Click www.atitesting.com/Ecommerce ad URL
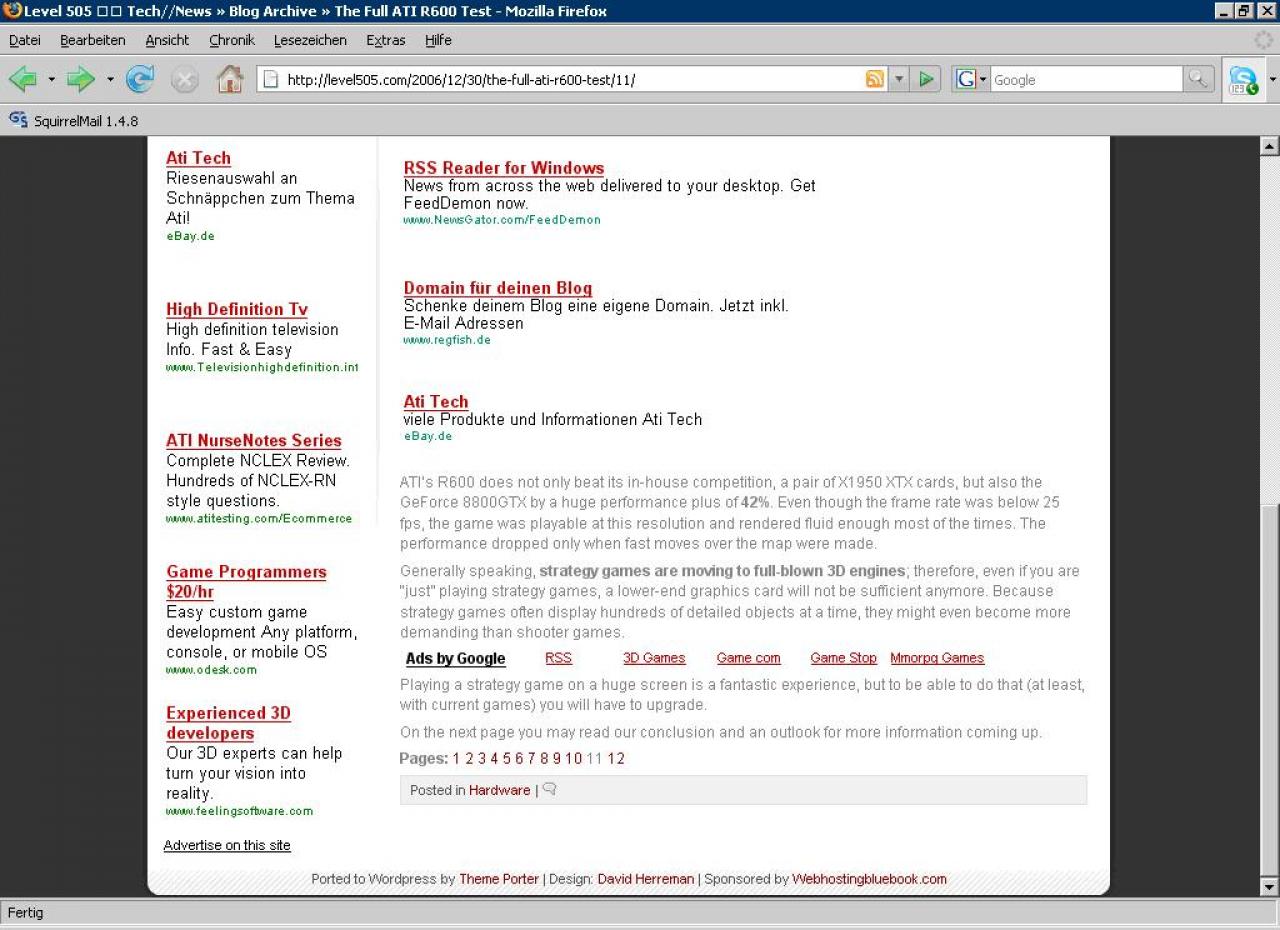Viewport: 1280px width, 930px height. click(x=259, y=518)
